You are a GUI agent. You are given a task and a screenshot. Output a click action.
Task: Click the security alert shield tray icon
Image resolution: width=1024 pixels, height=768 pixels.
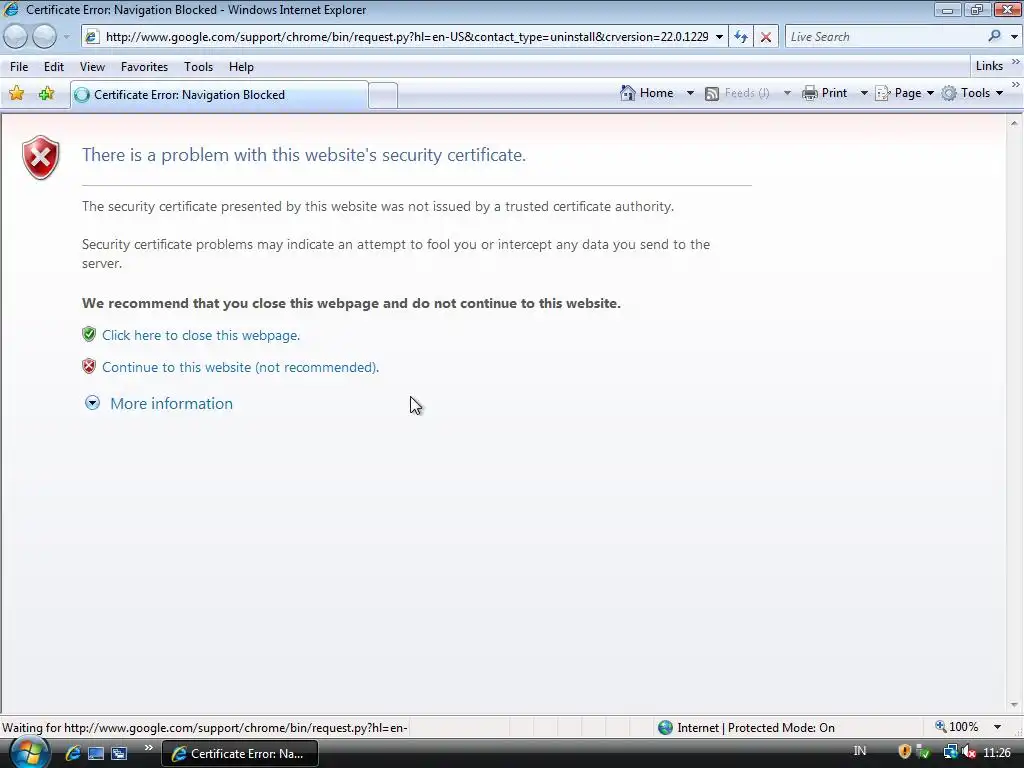tap(904, 752)
